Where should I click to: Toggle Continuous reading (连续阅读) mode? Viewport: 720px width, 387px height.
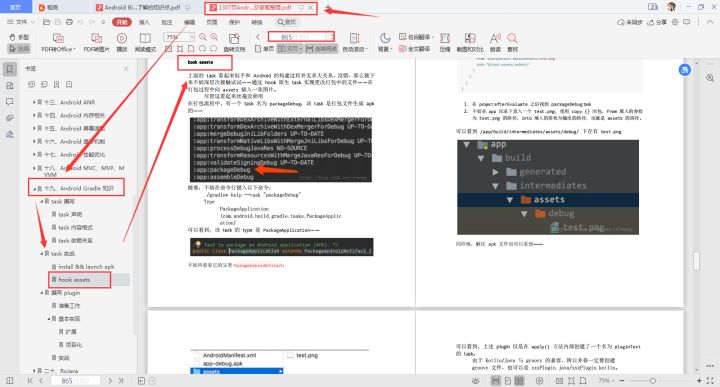[321, 49]
